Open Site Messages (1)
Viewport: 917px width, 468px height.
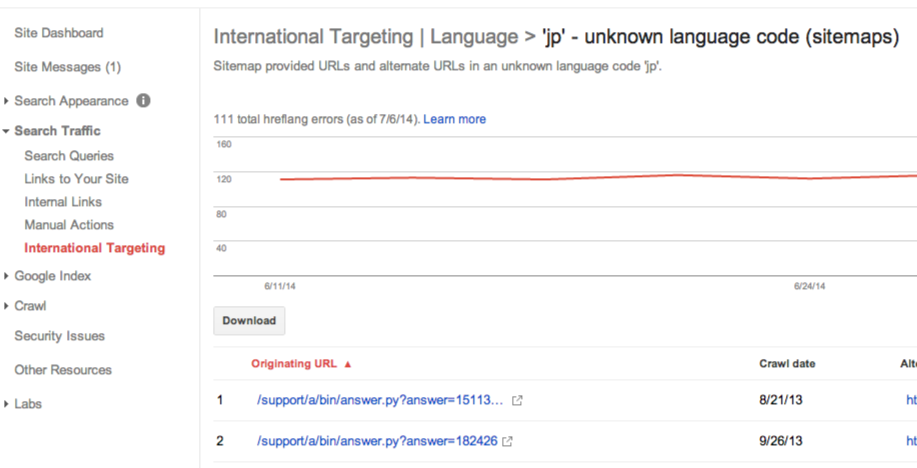[67, 67]
